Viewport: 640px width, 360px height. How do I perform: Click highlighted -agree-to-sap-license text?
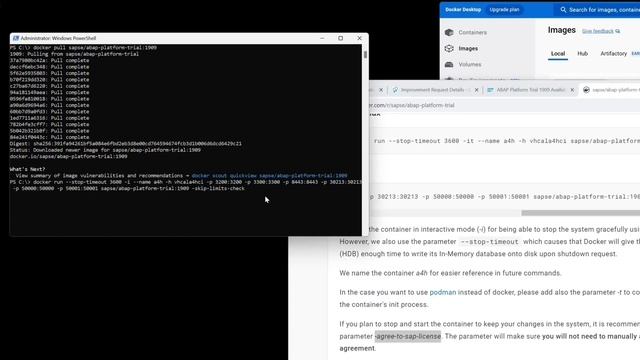pyautogui.click(x=408, y=336)
